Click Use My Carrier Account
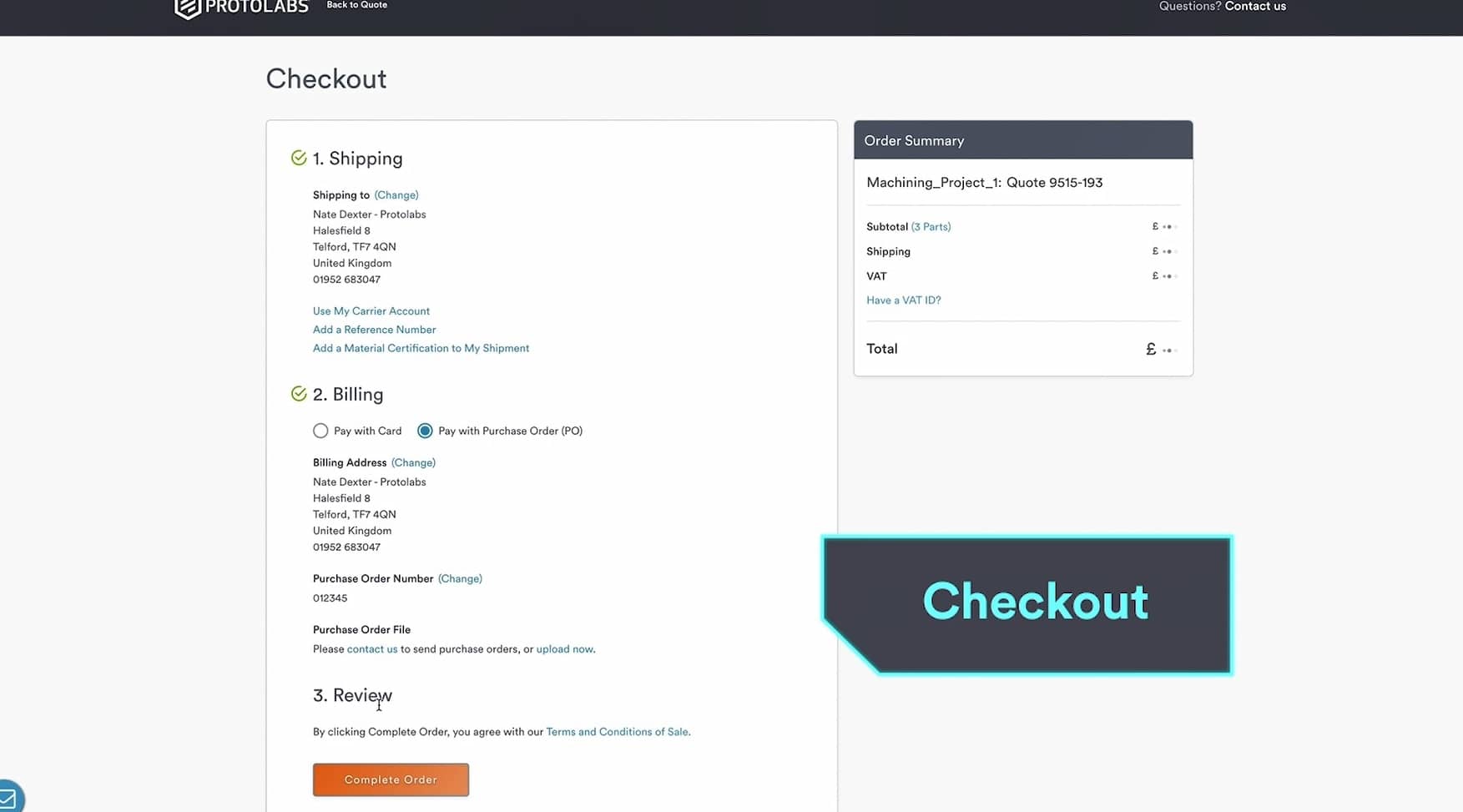The width and height of the screenshot is (1463, 812). point(371,311)
